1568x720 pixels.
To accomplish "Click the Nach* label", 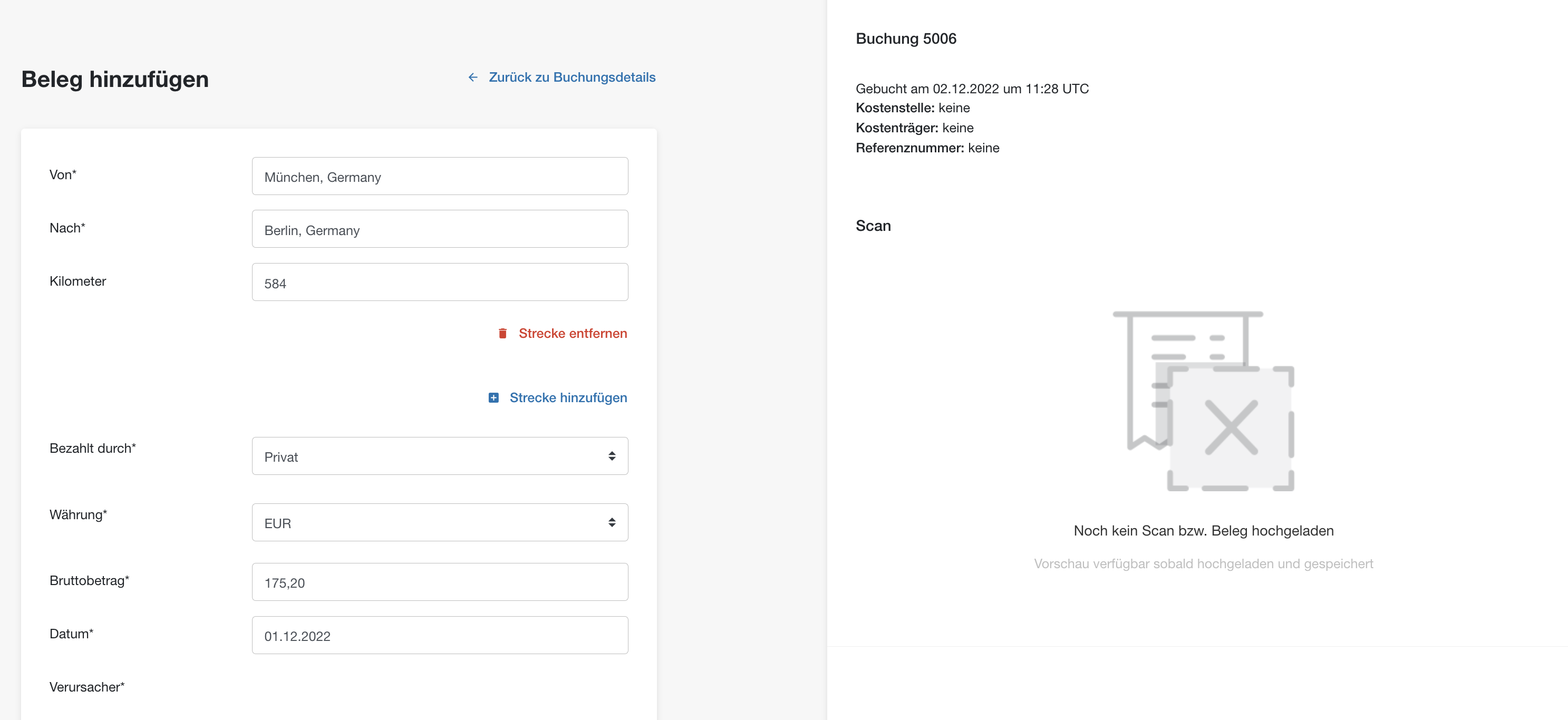I will (x=67, y=228).
